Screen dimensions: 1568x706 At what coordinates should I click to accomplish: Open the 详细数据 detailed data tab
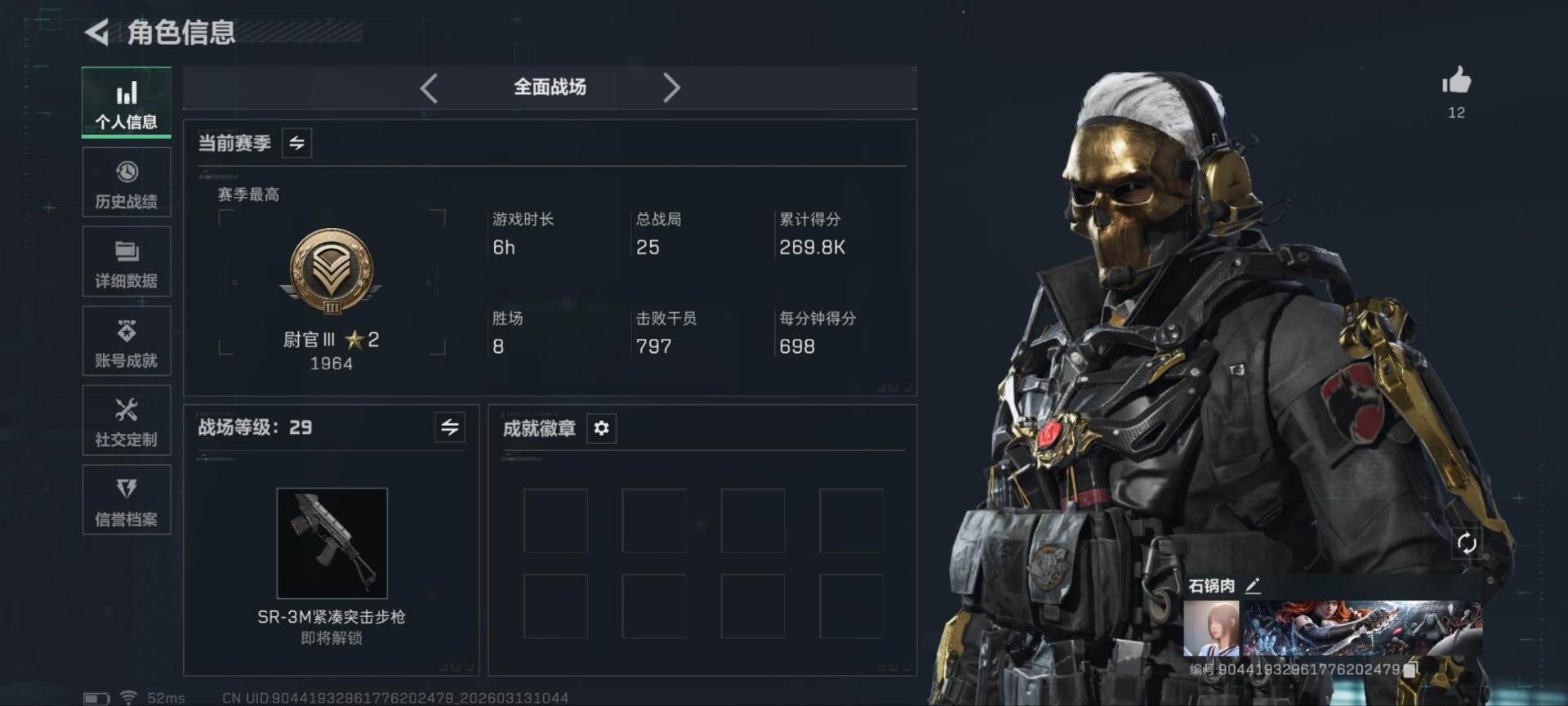coord(127,261)
